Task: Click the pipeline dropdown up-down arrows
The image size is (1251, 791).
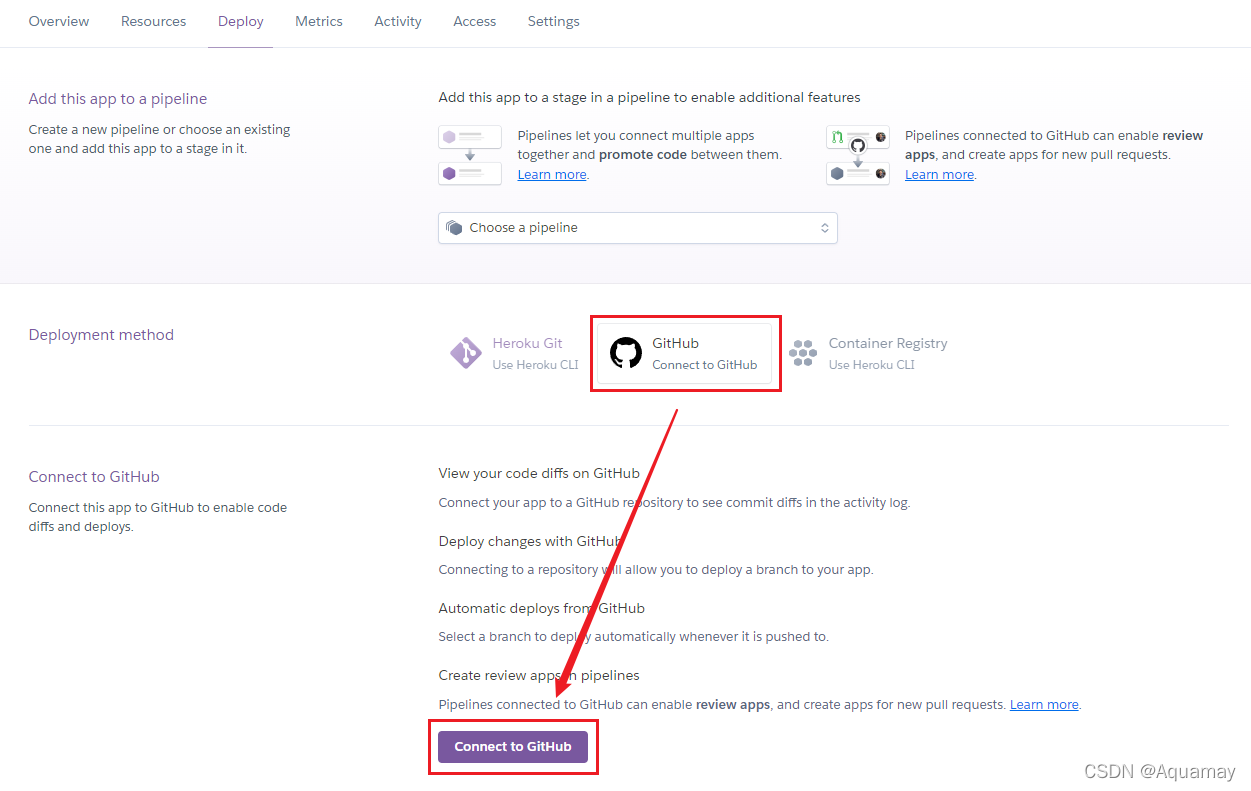Action: click(x=825, y=228)
